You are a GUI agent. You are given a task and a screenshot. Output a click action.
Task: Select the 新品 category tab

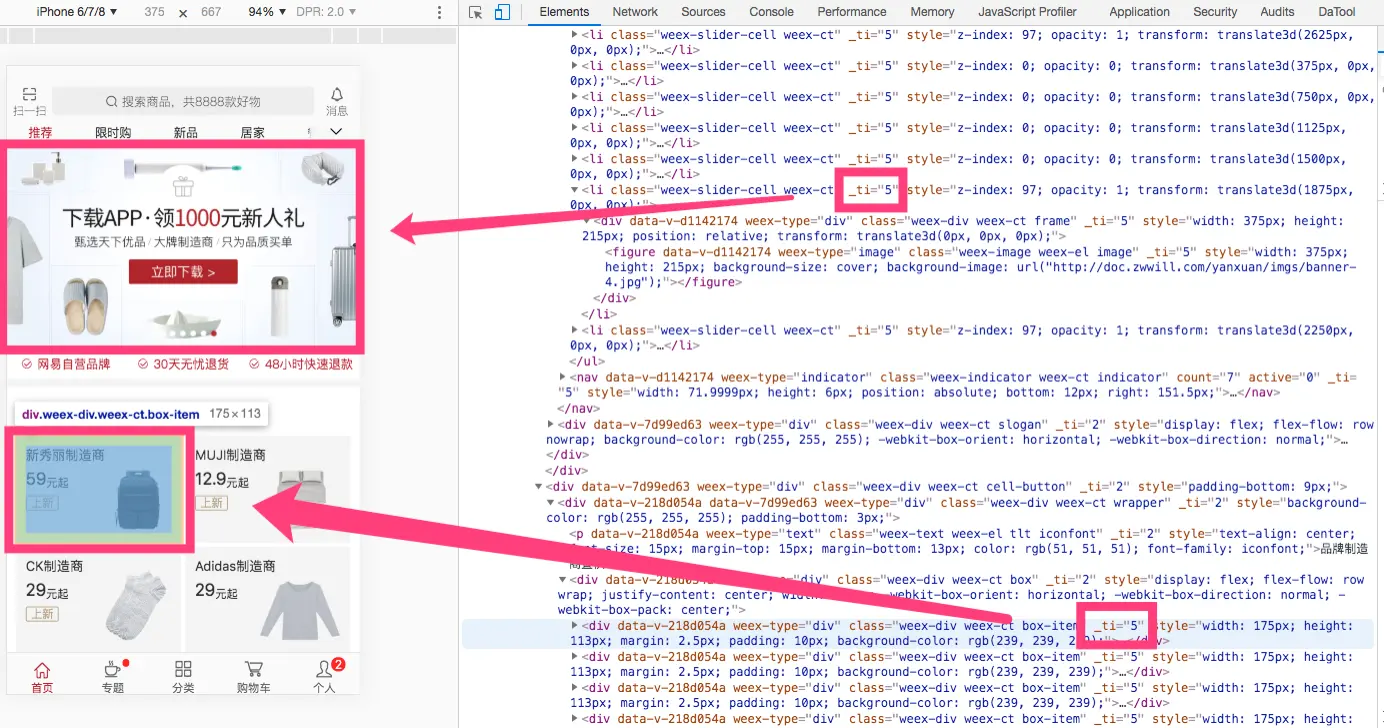[x=185, y=133]
